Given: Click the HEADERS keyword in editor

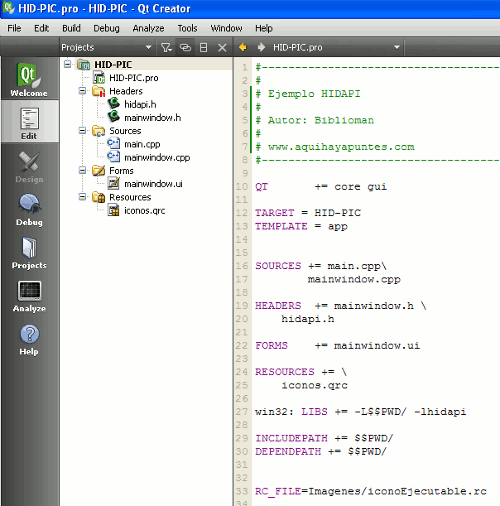Looking at the screenshot, I should (278, 306).
